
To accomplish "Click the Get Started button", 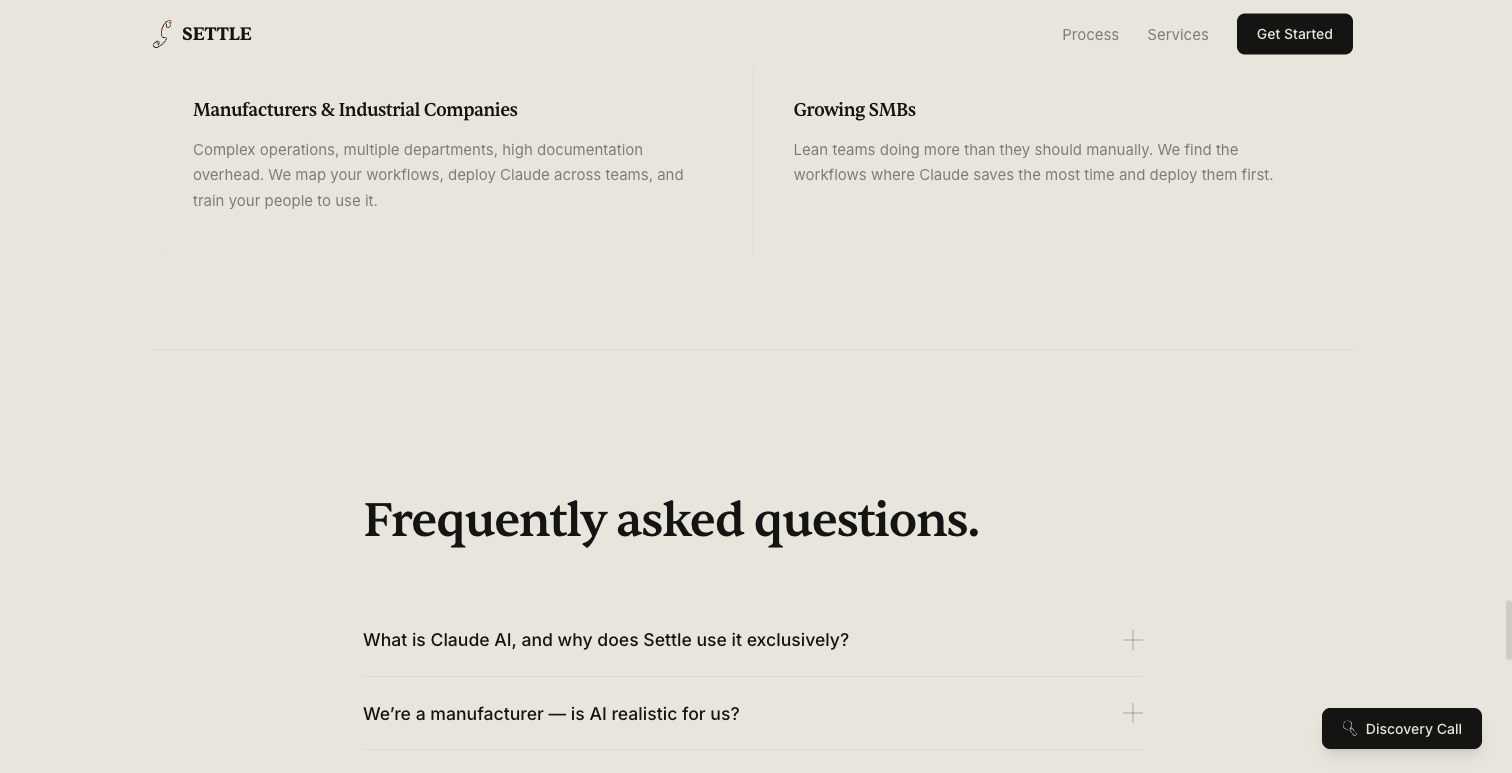I will coord(1294,33).
